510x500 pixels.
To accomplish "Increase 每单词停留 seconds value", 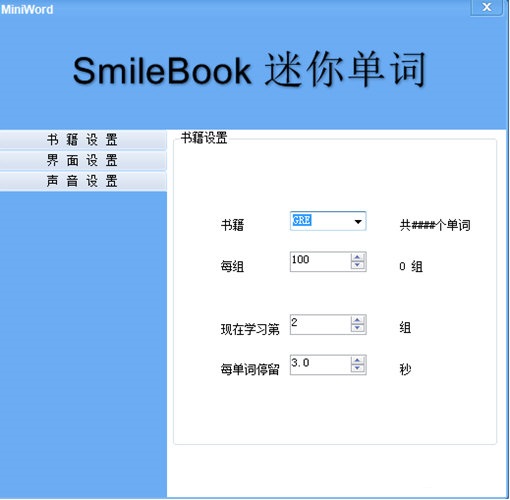I will 357,360.
